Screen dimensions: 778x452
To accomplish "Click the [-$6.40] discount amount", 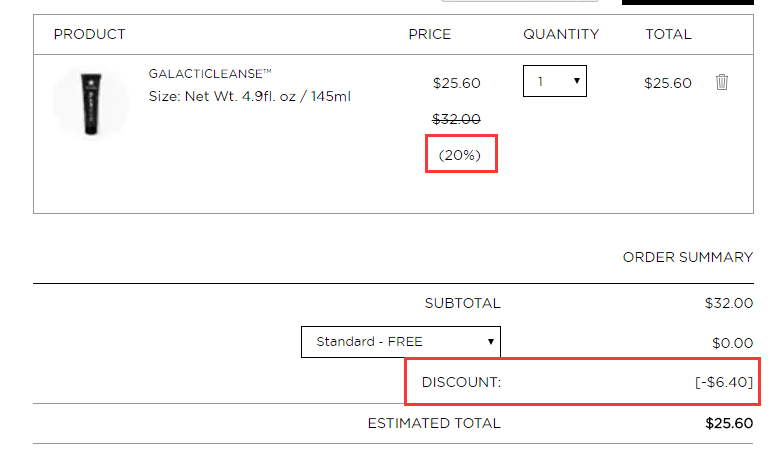I will pyautogui.click(x=724, y=382).
